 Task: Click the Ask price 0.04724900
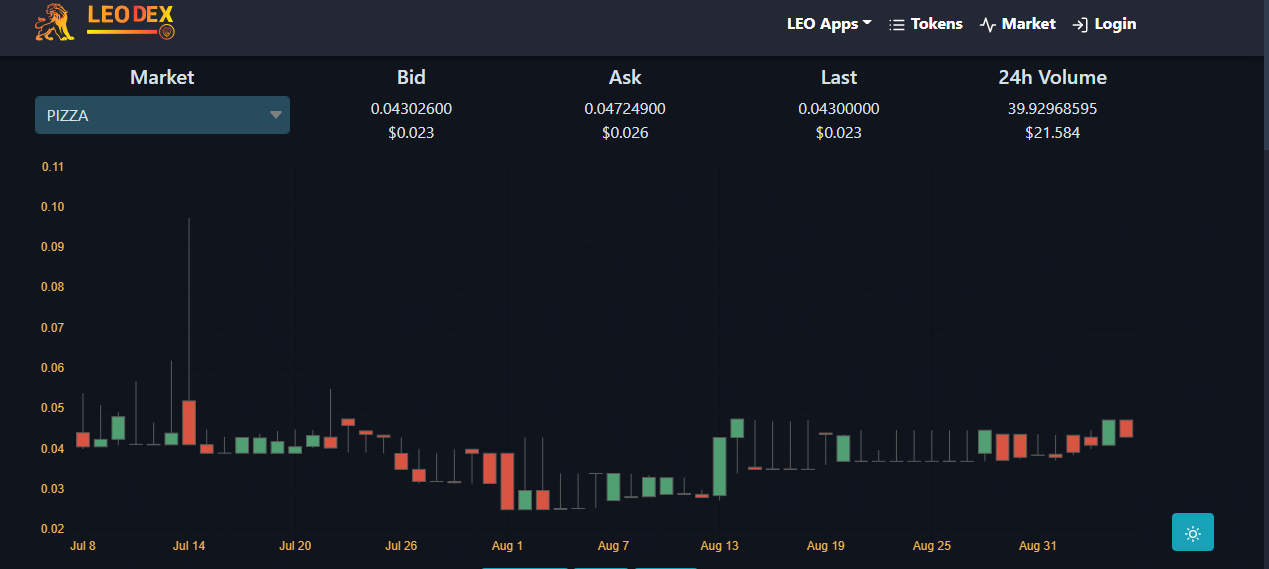[x=625, y=109]
